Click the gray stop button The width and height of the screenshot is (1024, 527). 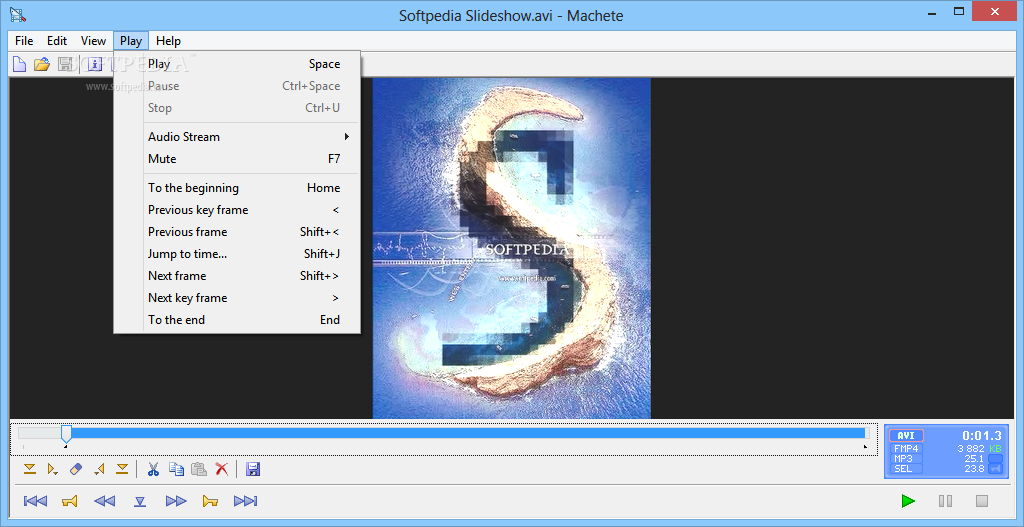(982, 501)
